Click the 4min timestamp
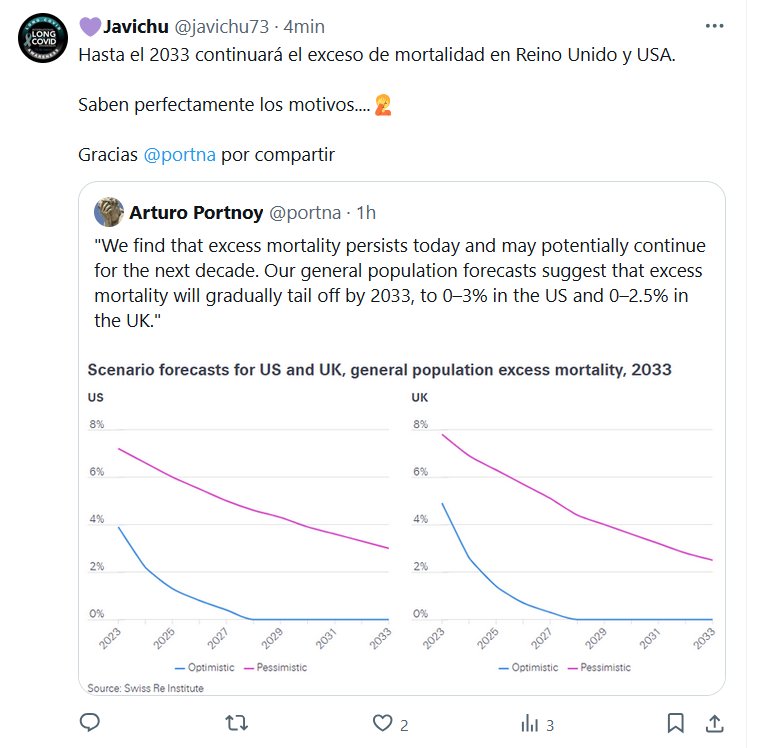 coord(304,26)
